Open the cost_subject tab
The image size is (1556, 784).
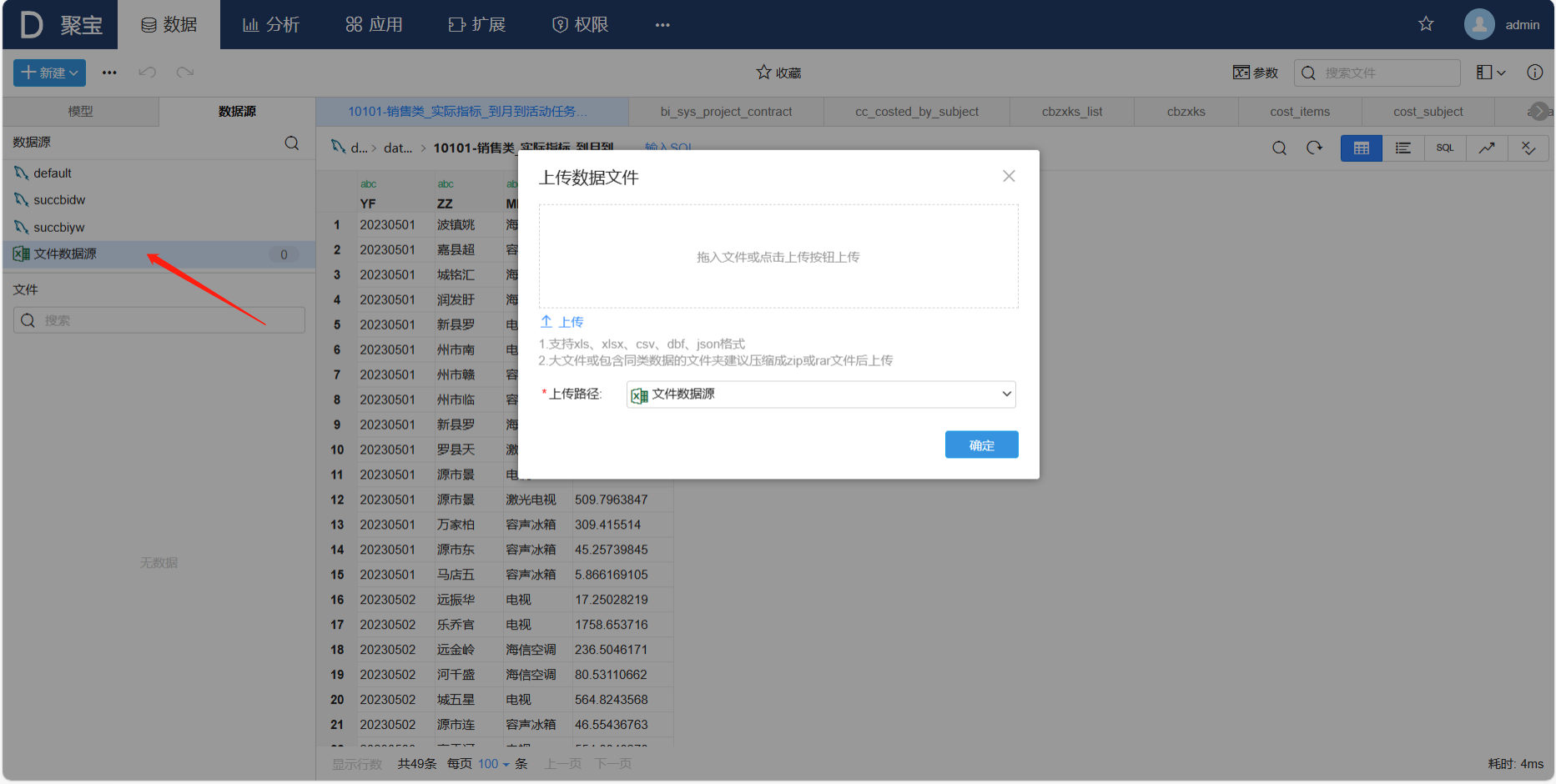point(1428,111)
